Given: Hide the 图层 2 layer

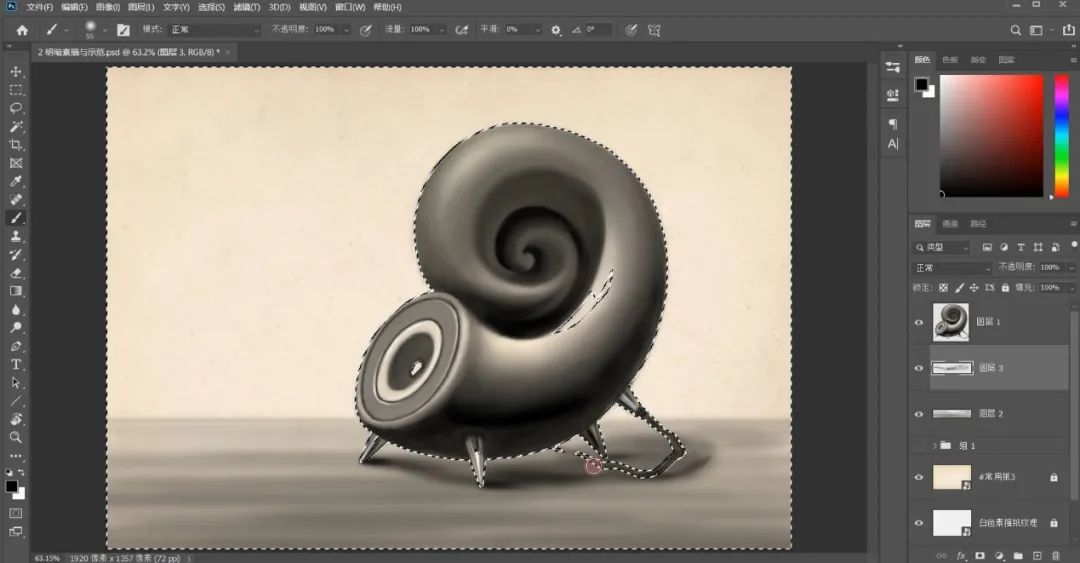Looking at the screenshot, I should 918,413.
